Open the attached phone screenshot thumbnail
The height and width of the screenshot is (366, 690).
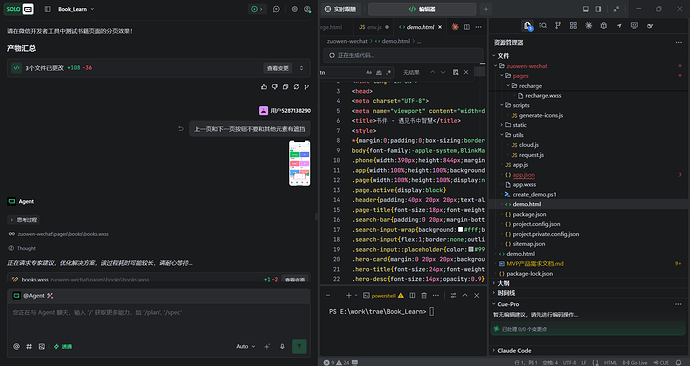[x=299, y=163]
